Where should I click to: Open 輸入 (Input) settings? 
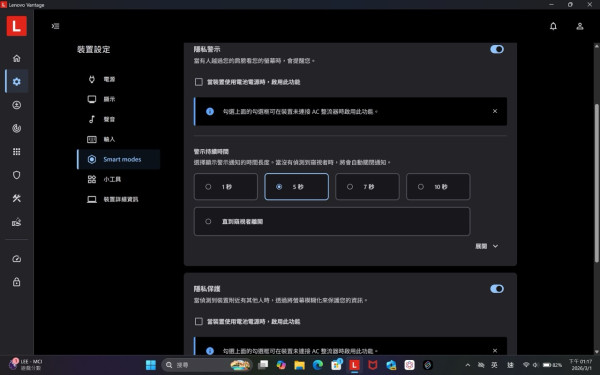tap(118, 139)
